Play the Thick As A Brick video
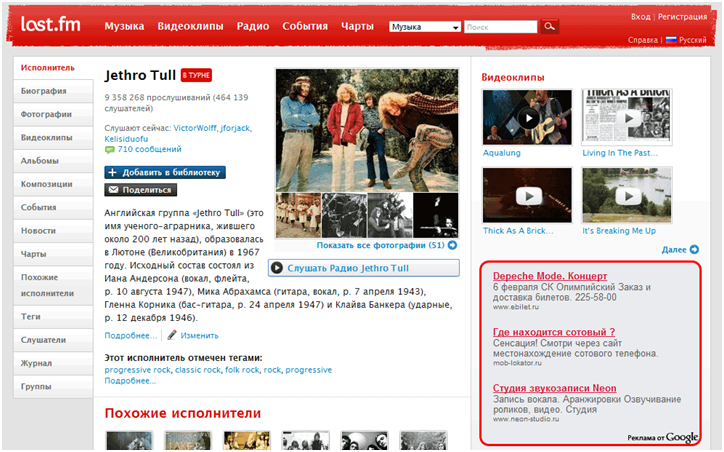724x452 pixels. click(527, 195)
